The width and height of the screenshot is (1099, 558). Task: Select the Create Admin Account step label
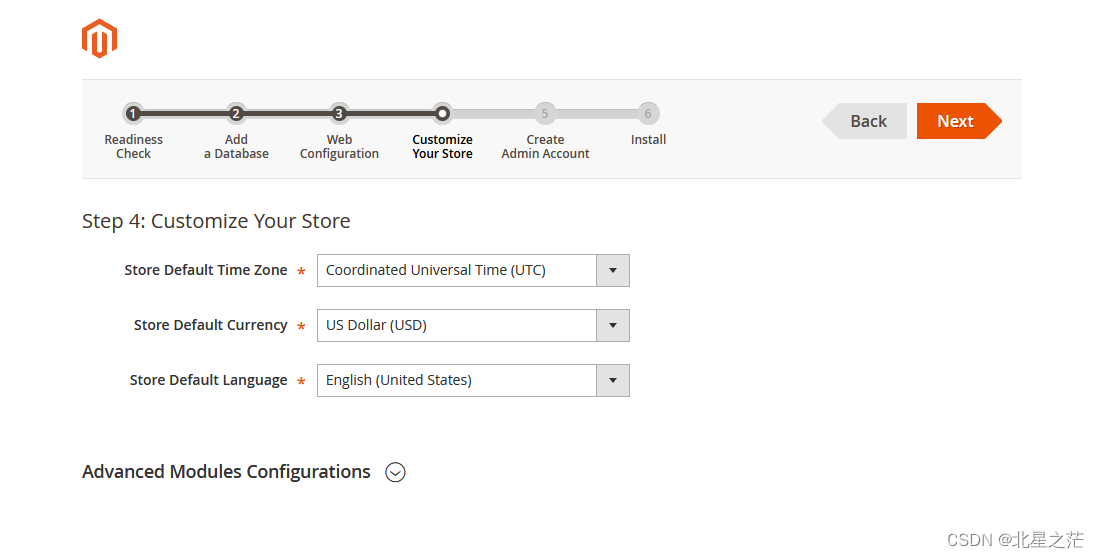point(545,147)
